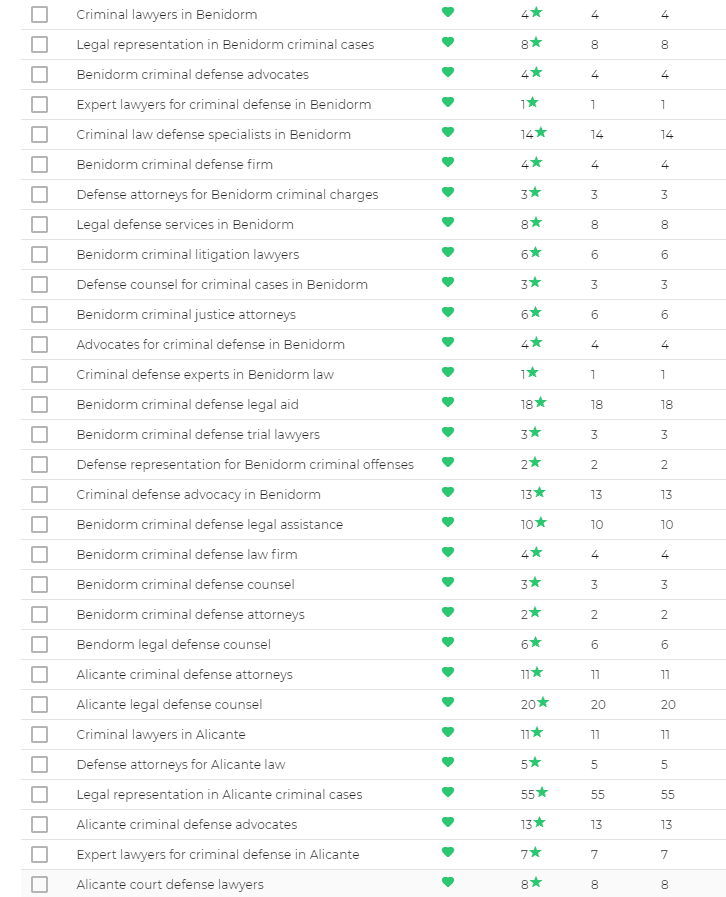Click the heart for "Alicante court defense lawyers"
The width and height of the screenshot is (726, 897).
click(x=448, y=883)
